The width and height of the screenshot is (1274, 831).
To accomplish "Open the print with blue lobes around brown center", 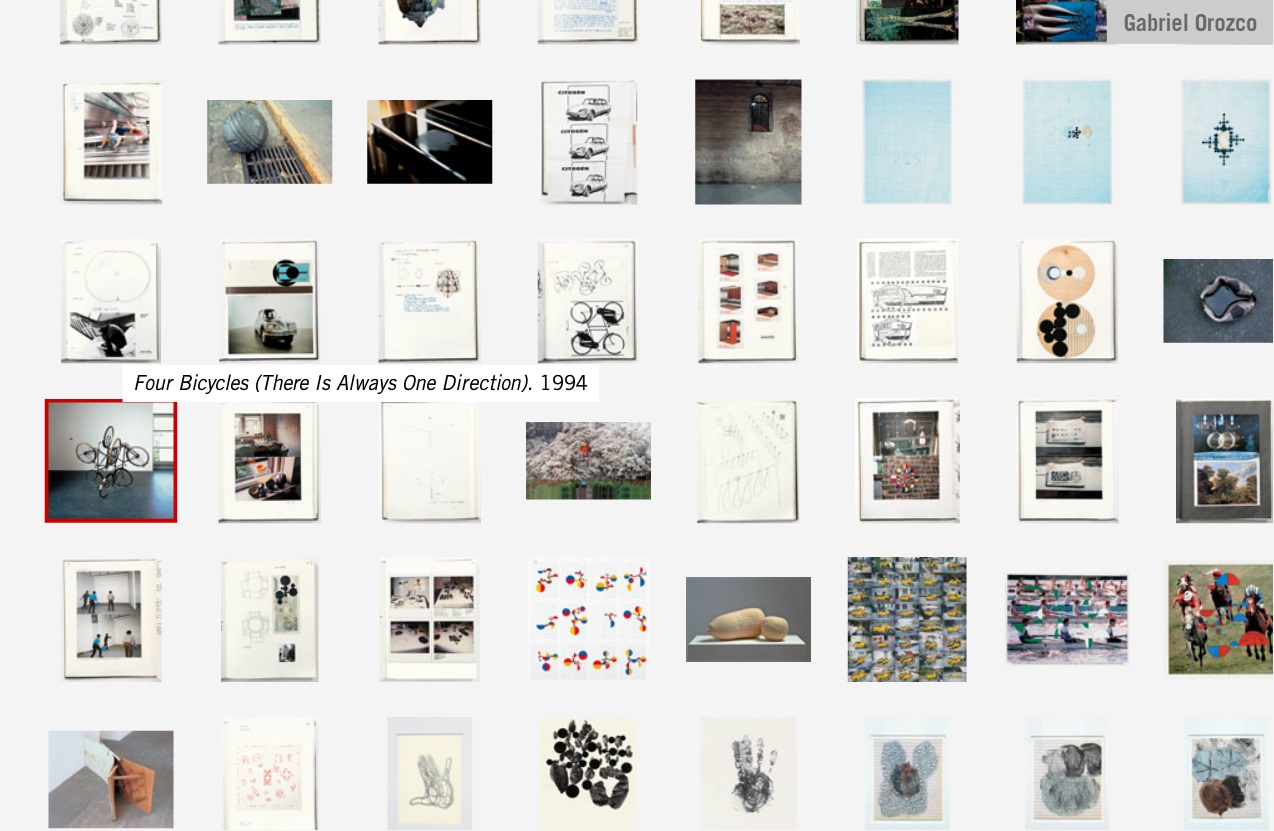I will pyautogui.click(x=907, y=774).
